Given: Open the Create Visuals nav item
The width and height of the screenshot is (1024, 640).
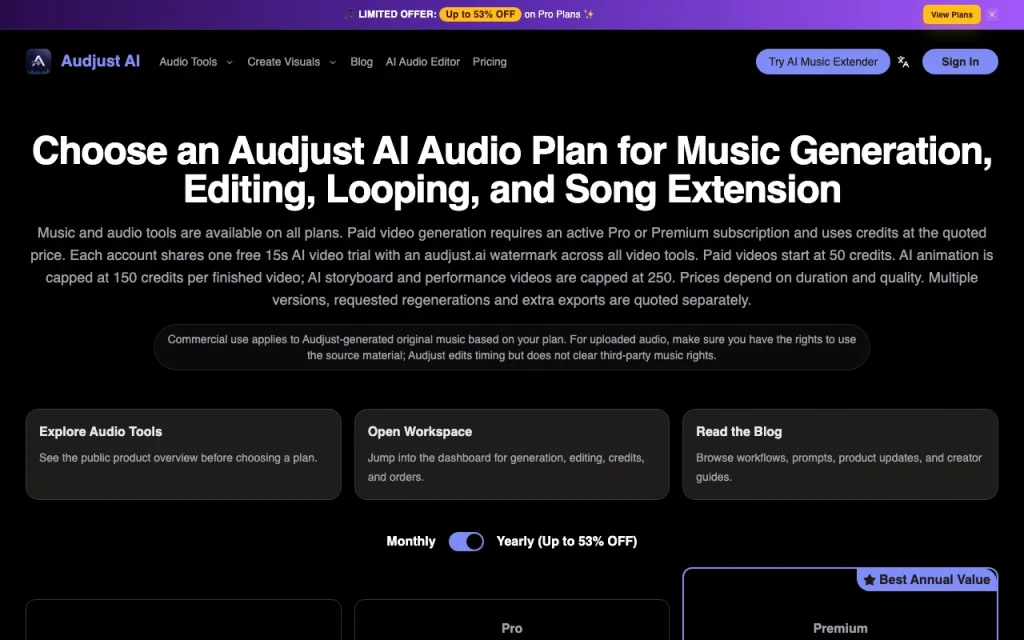Looking at the screenshot, I should click(283, 61).
